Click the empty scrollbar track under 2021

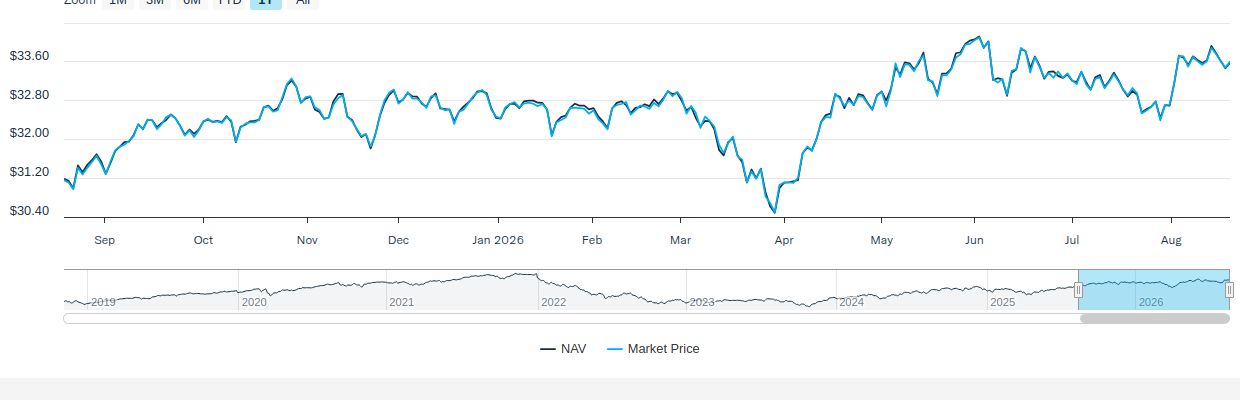(401, 318)
